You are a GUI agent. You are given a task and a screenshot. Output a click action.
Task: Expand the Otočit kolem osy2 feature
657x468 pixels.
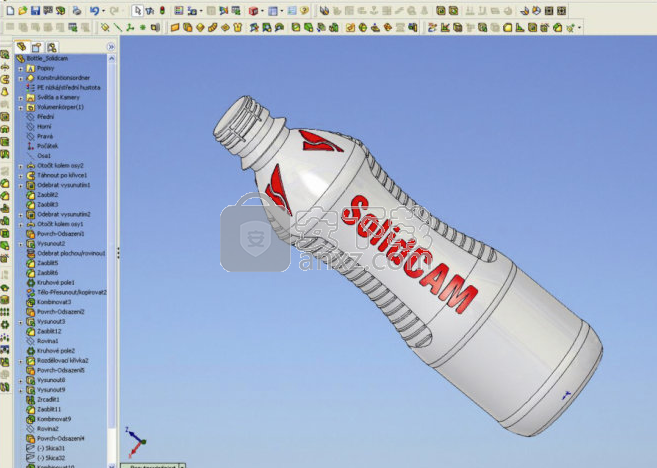pos(21,166)
